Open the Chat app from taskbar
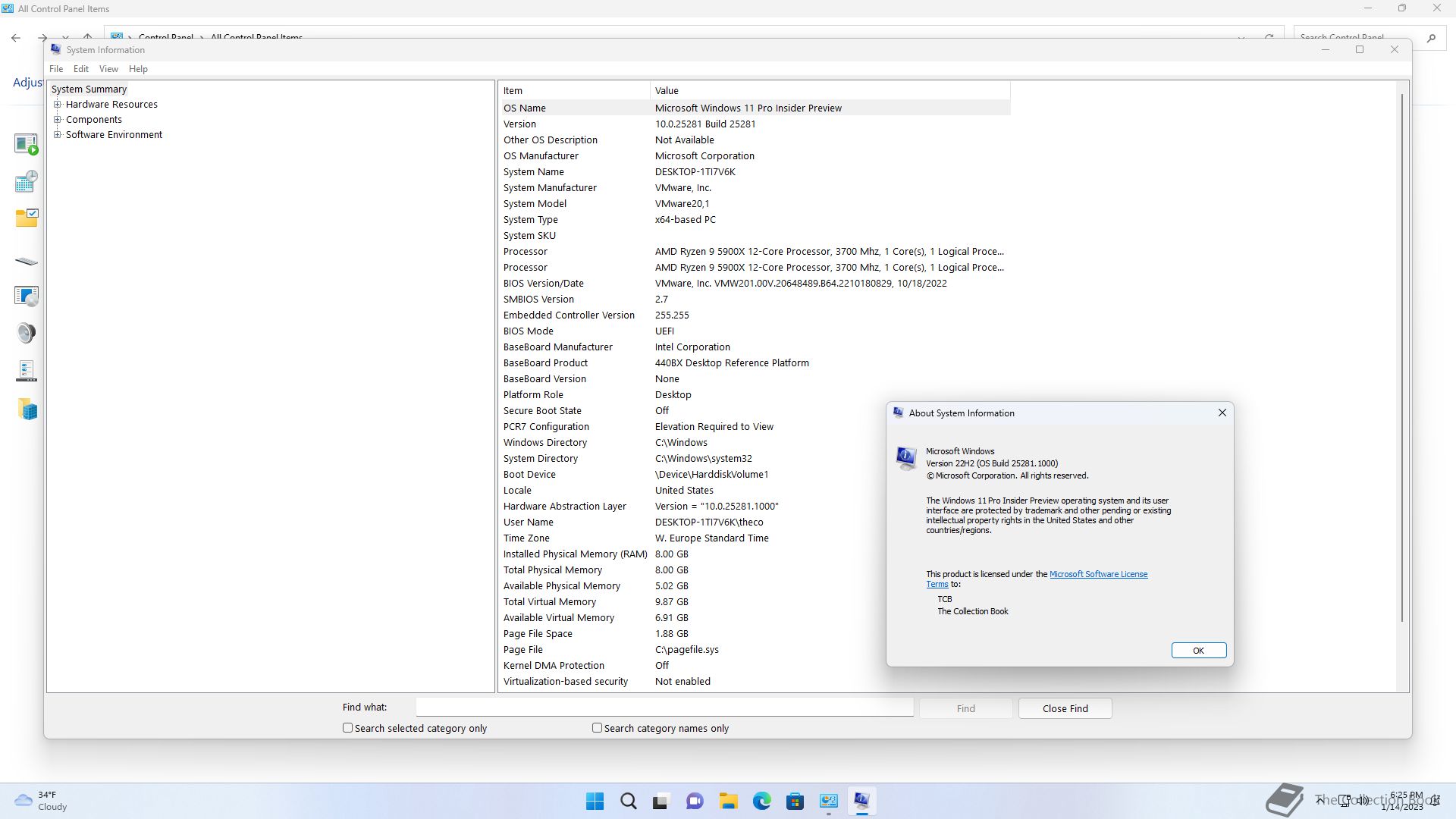The height and width of the screenshot is (819, 1456). point(695,802)
